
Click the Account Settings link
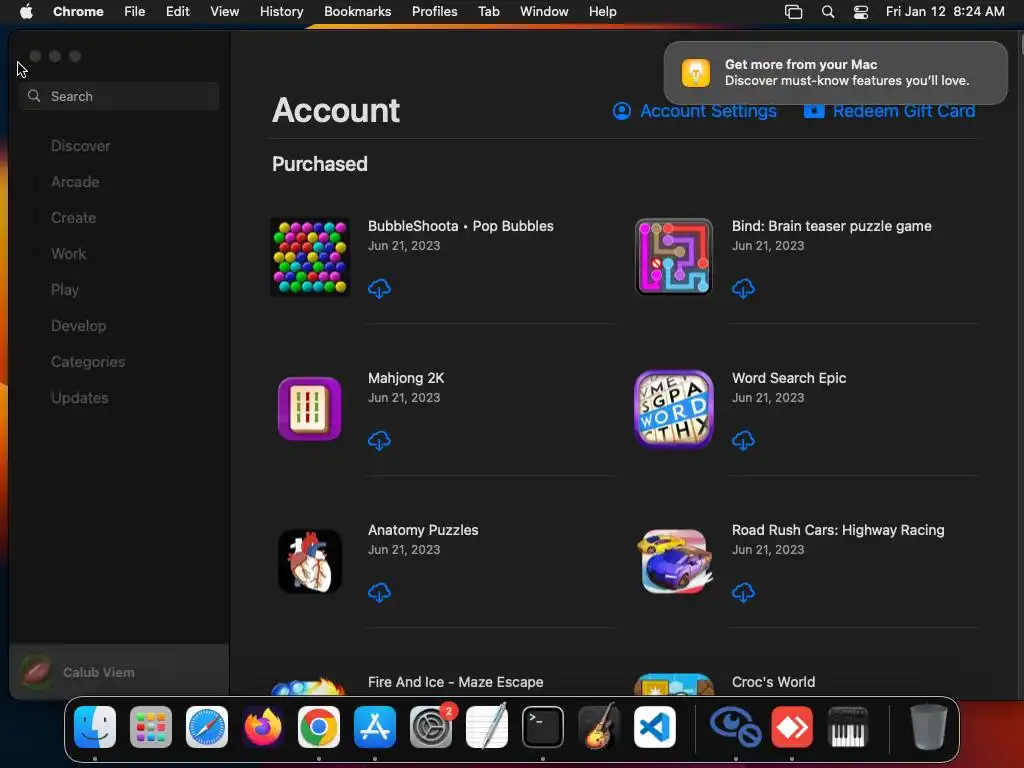click(x=695, y=111)
